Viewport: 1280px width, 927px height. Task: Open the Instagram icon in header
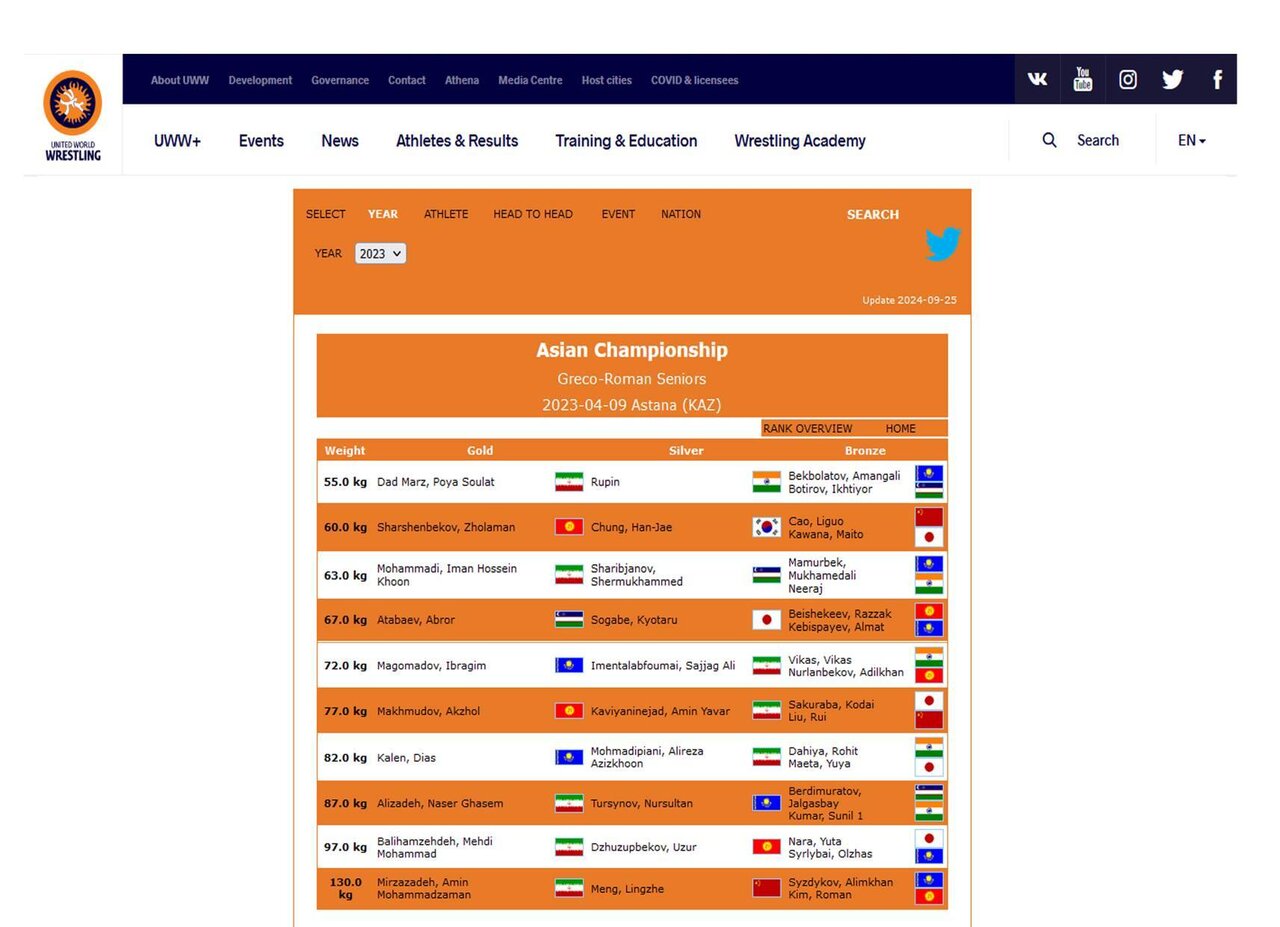tap(1127, 79)
